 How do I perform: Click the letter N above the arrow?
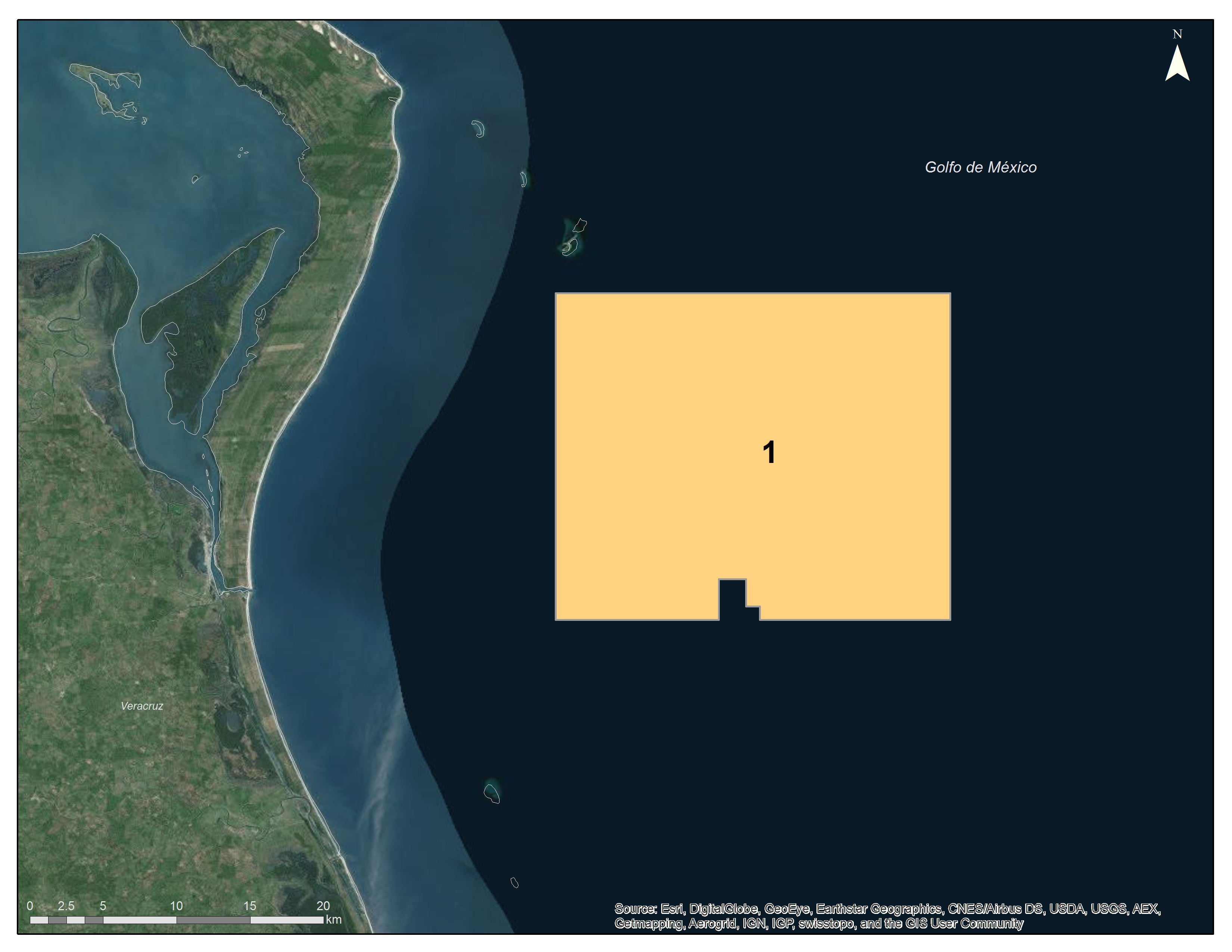tap(1177, 34)
